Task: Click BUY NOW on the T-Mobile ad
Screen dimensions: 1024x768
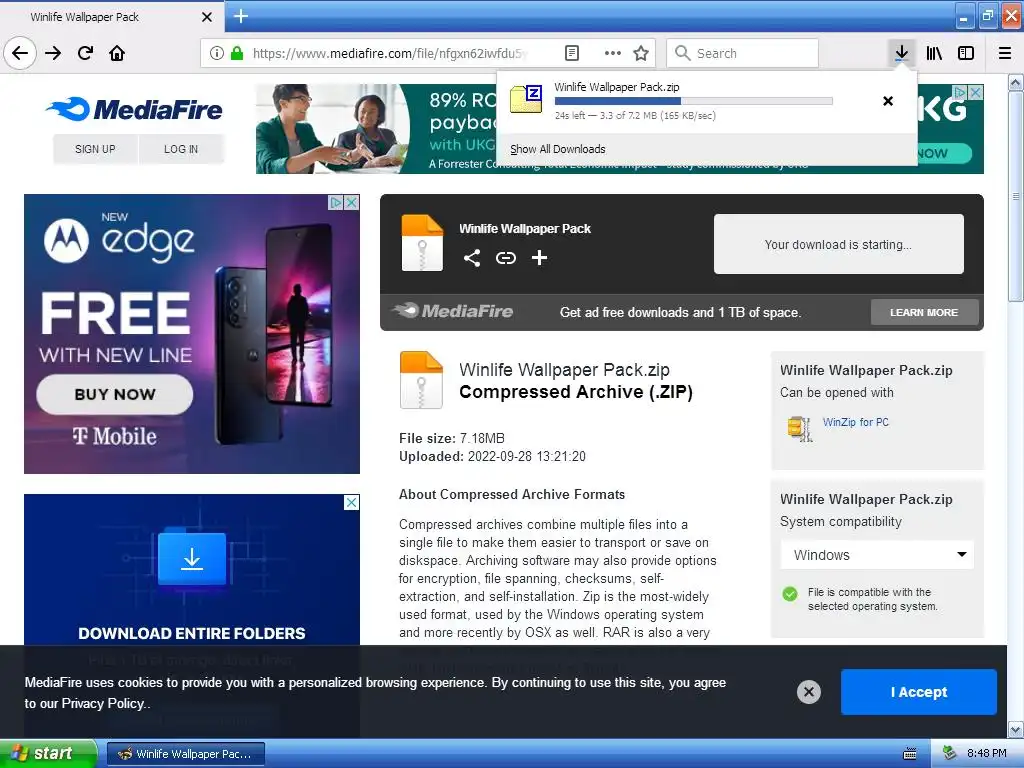Action: pos(115,394)
